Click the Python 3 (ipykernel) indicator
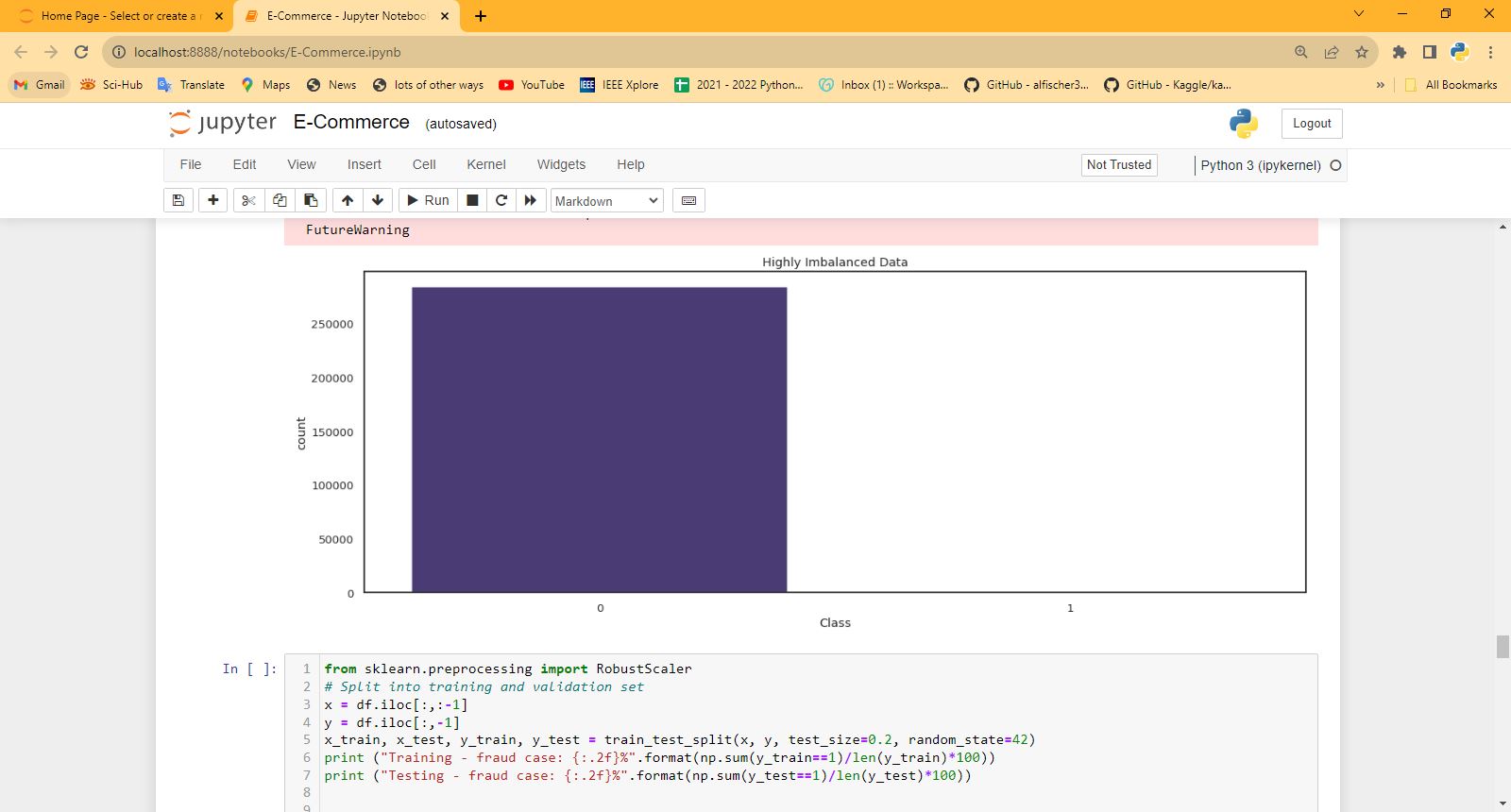Image resolution: width=1511 pixels, height=812 pixels. (x=1260, y=165)
